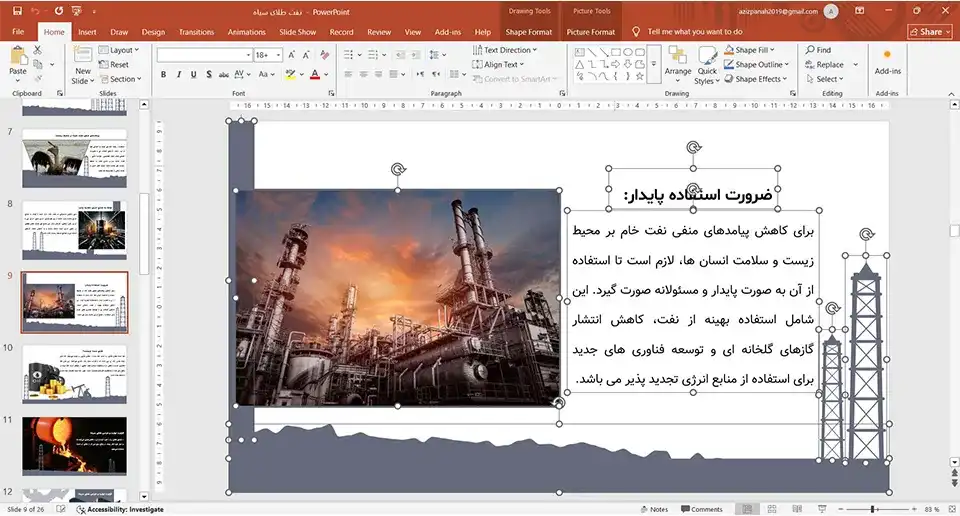Click Clear All Formatting icon
This screenshot has width=960, height=516.
click(324, 55)
